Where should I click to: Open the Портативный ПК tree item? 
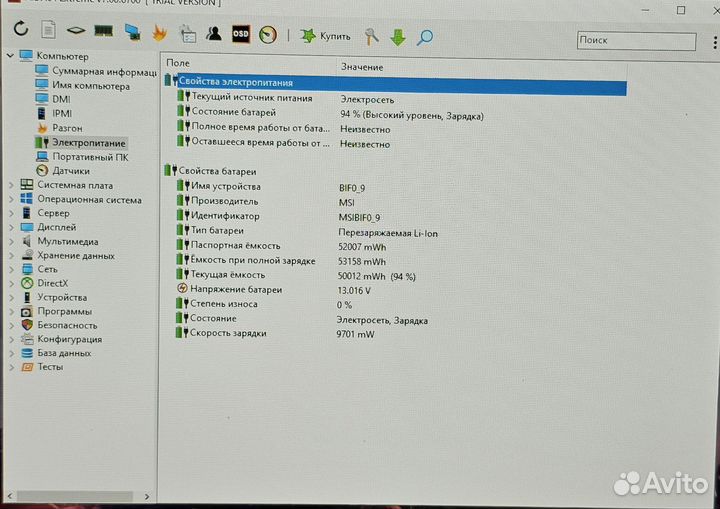pos(89,157)
